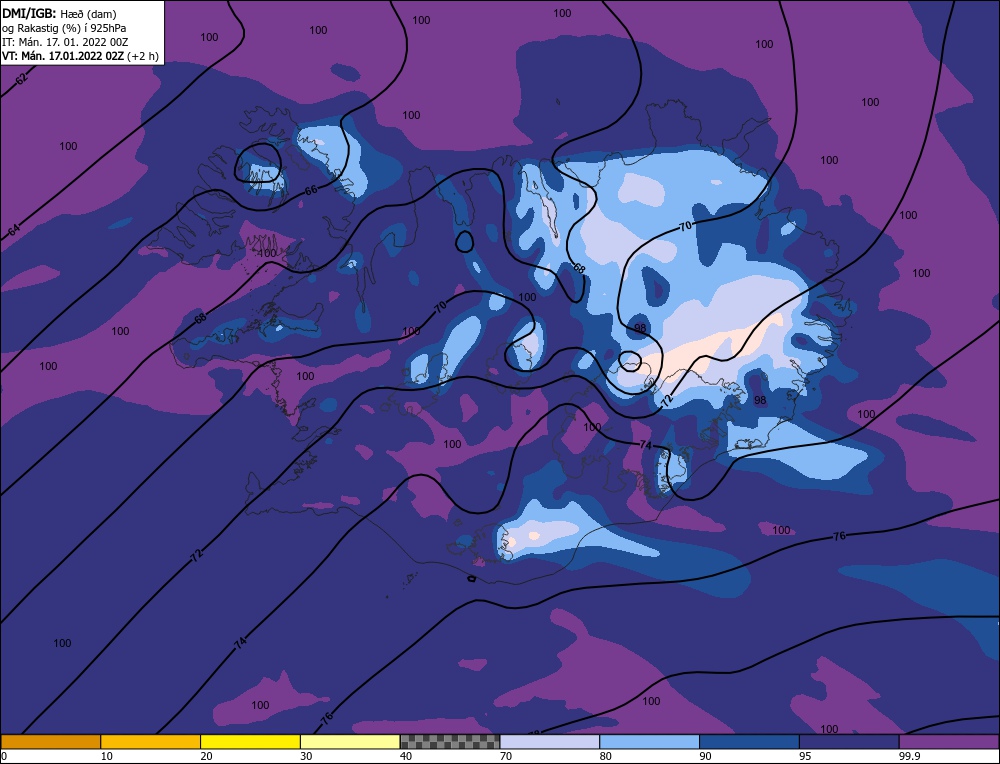Image resolution: width=1000 pixels, height=764 pixels.
Task: Click the line 'IT: Mán. 17. 01. 2022 00Z'
Action: coord(65,41)
